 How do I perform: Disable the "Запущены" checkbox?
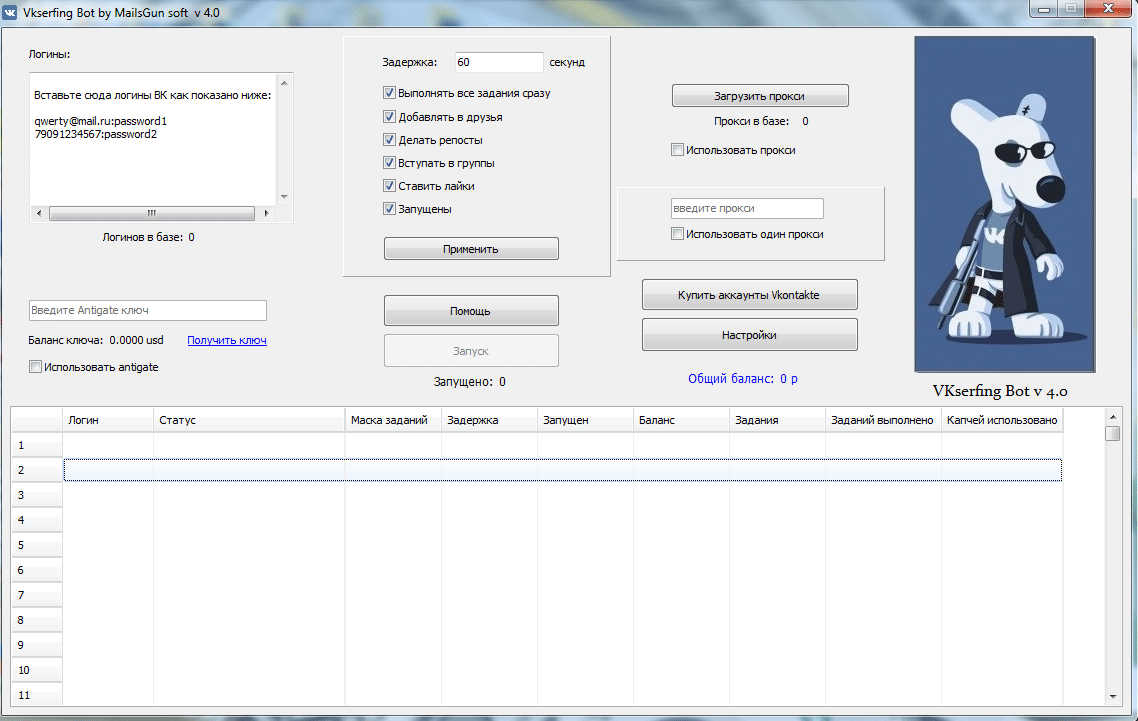click(x=389, y=208)
